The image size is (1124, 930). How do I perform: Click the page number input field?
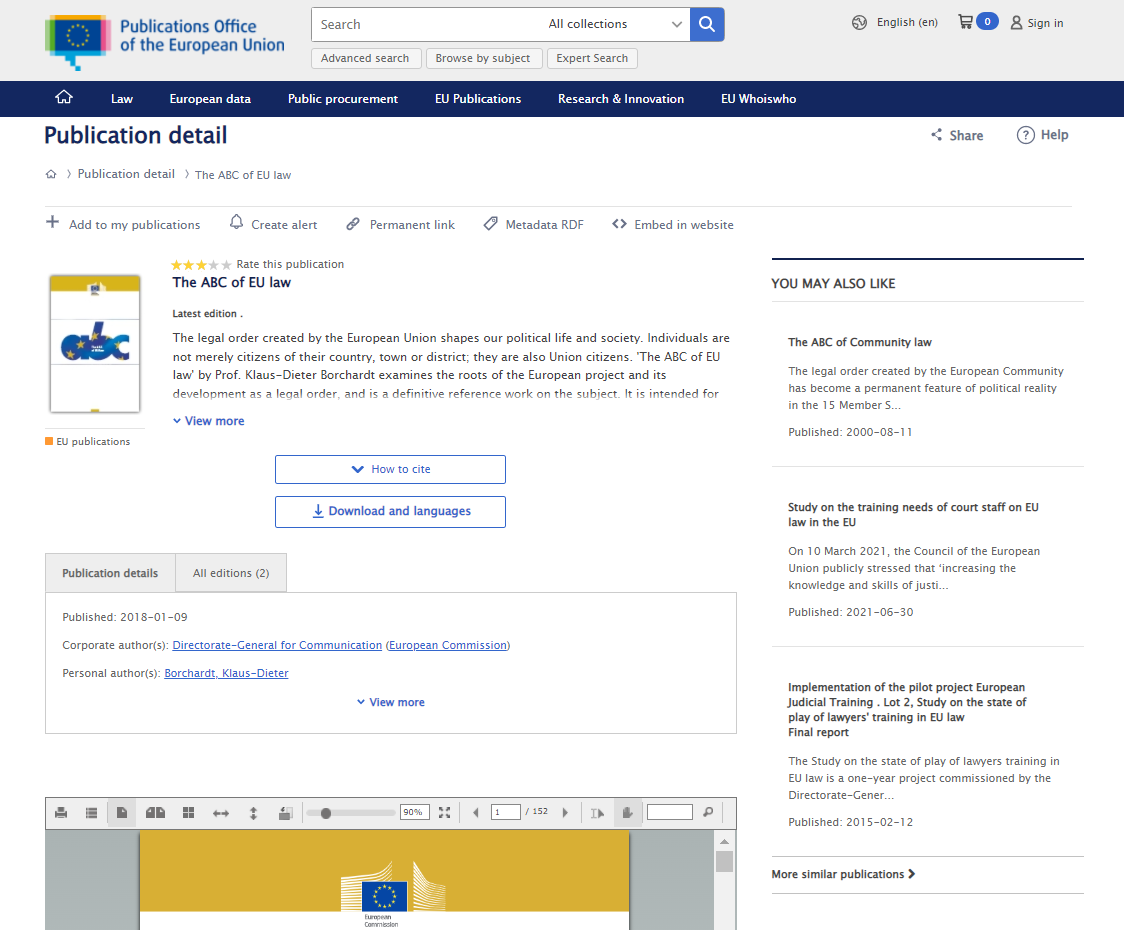pos(505,812)
